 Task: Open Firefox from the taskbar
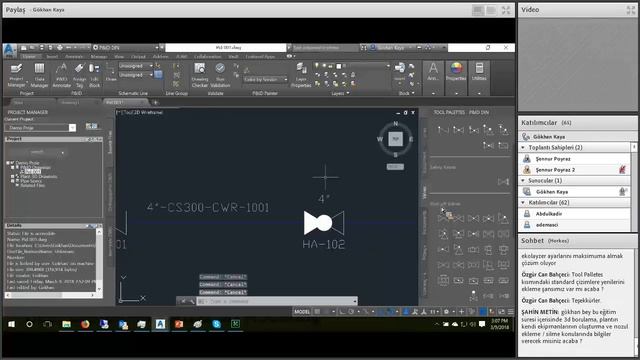(x=85, y=324)
